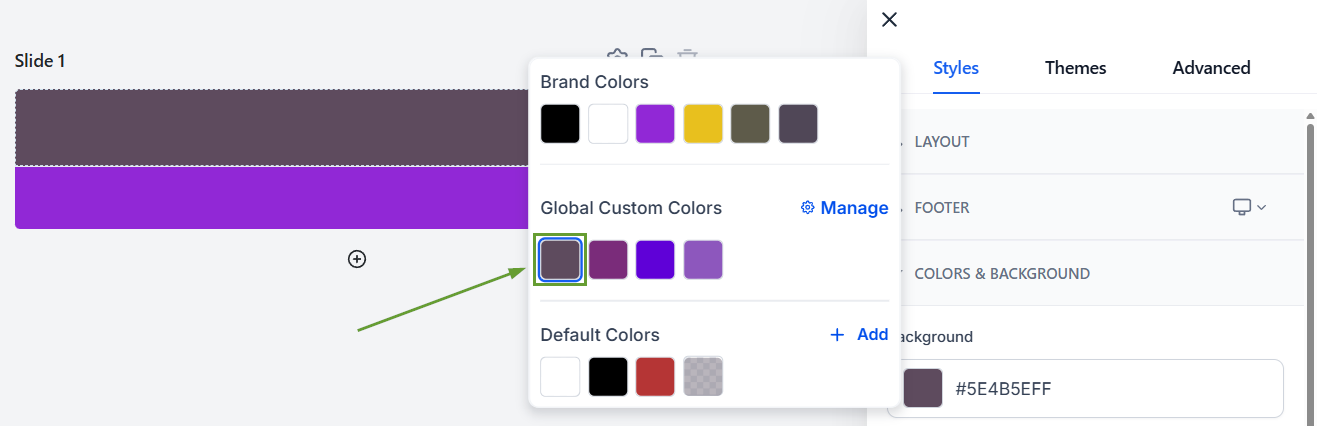Viewport: 1317px width, 426px height.
Task: Click the background color preview swatch
Action: 922,388
